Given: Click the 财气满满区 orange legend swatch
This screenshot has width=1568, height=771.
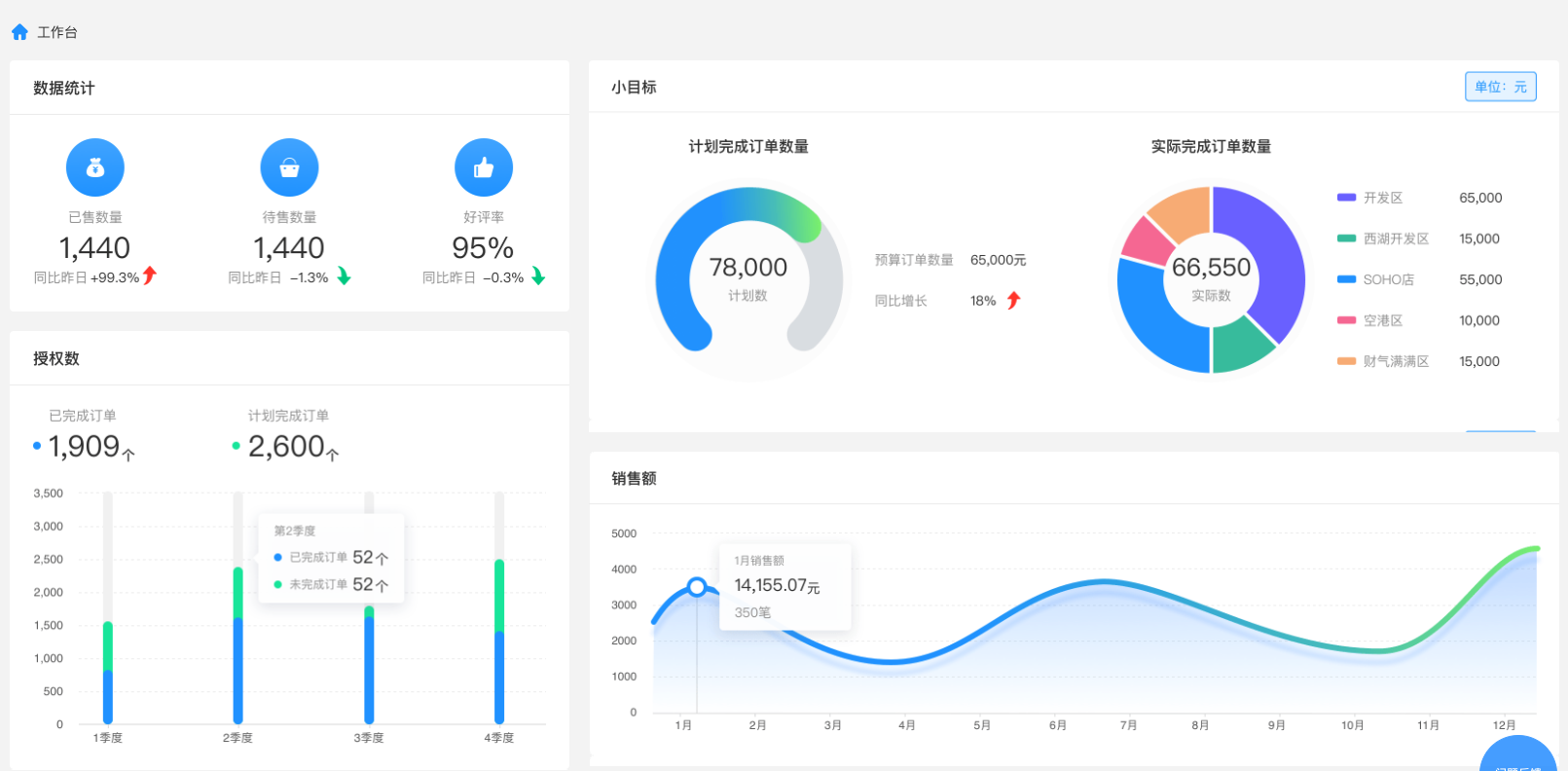Looking at the screenshot, I should point(1346,361).
